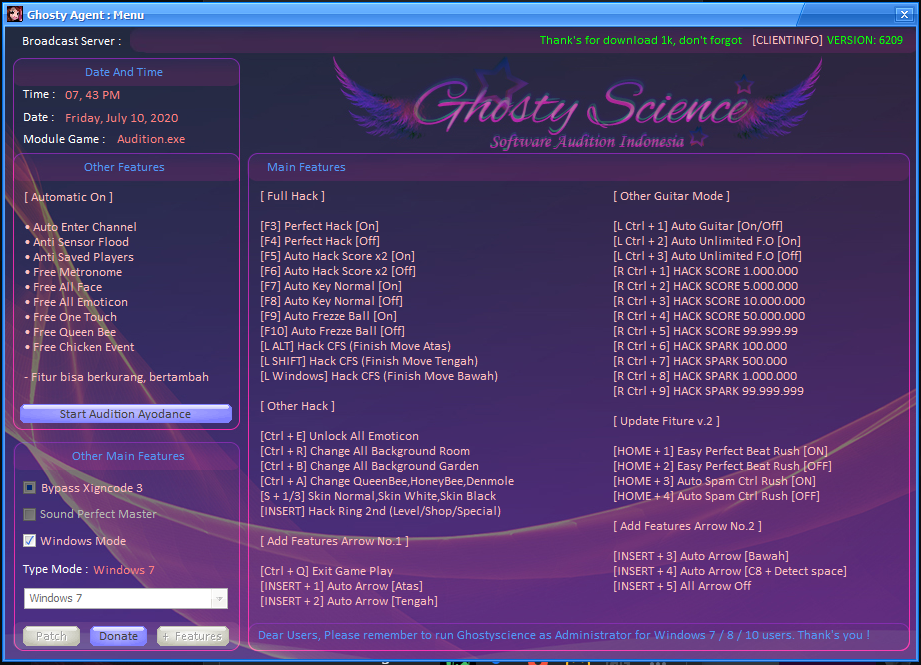Click the Ghosty Agent title bar icon
This screenshot has height=665, width=921.
click(x=15, y=15)
